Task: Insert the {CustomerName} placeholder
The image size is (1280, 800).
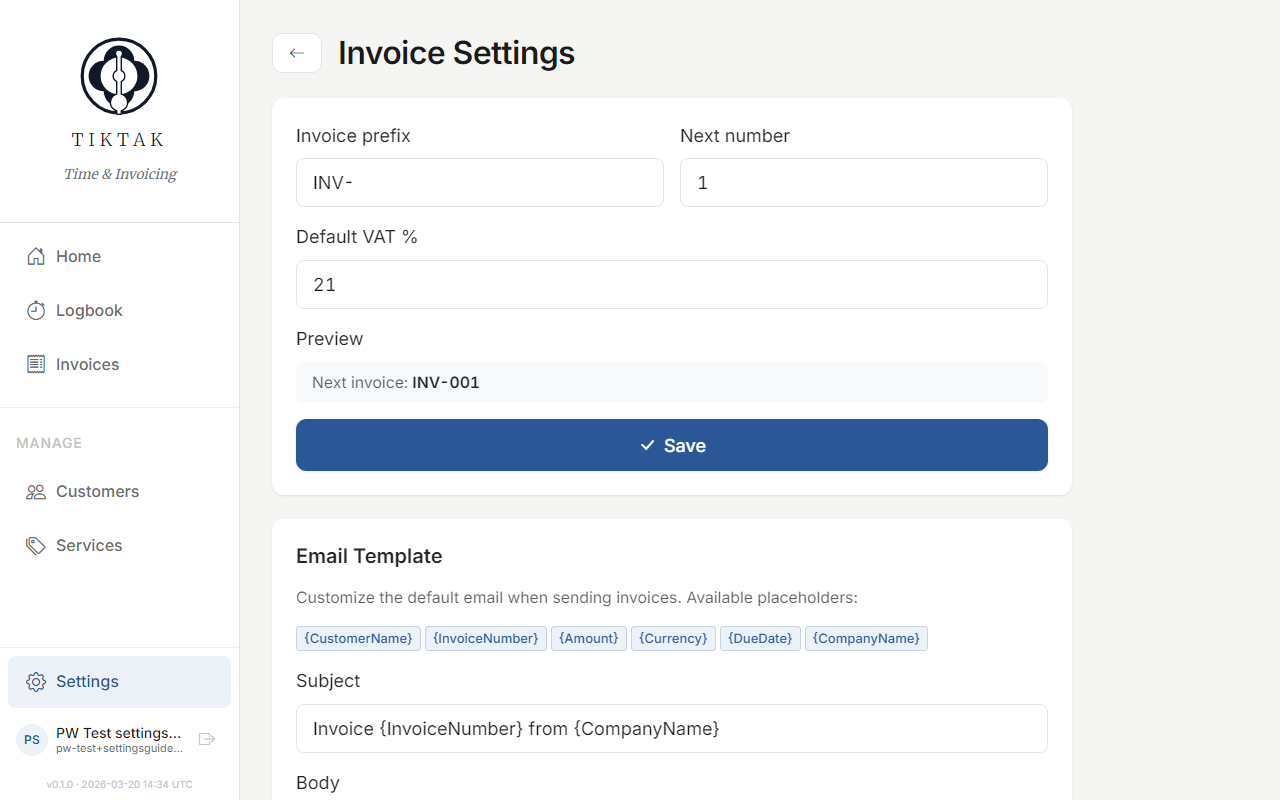Action: click(x=358, y=638)
